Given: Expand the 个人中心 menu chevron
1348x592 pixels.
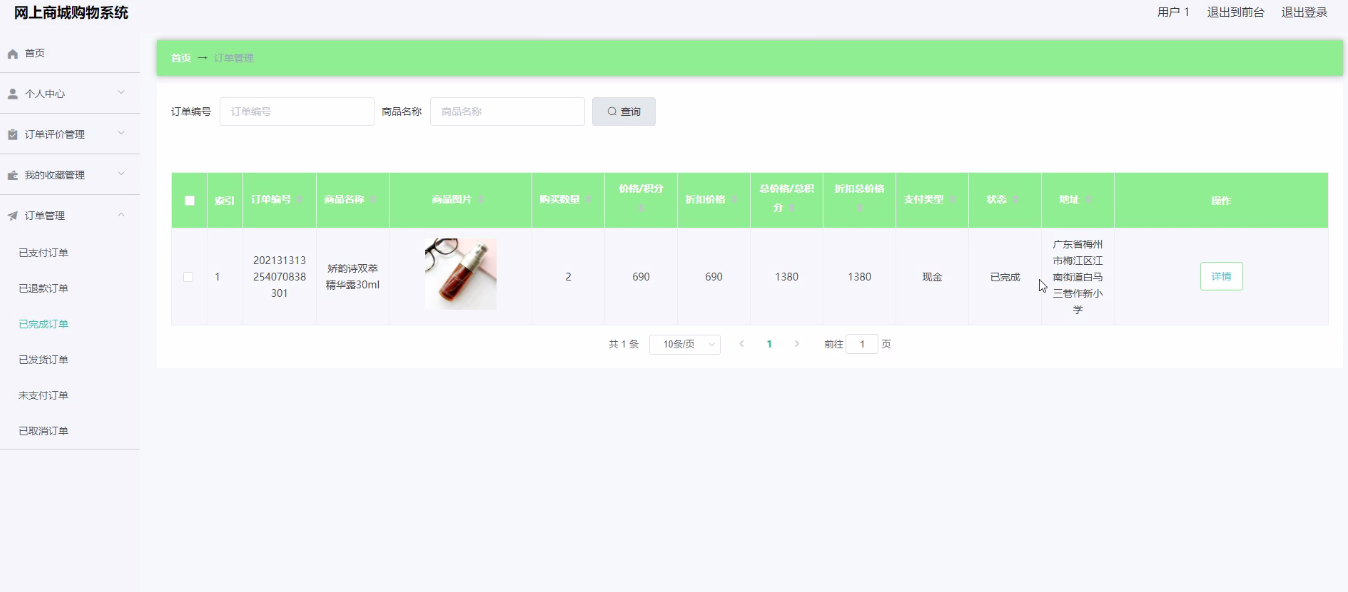Looking at the screenshot, I should (121, 93).
